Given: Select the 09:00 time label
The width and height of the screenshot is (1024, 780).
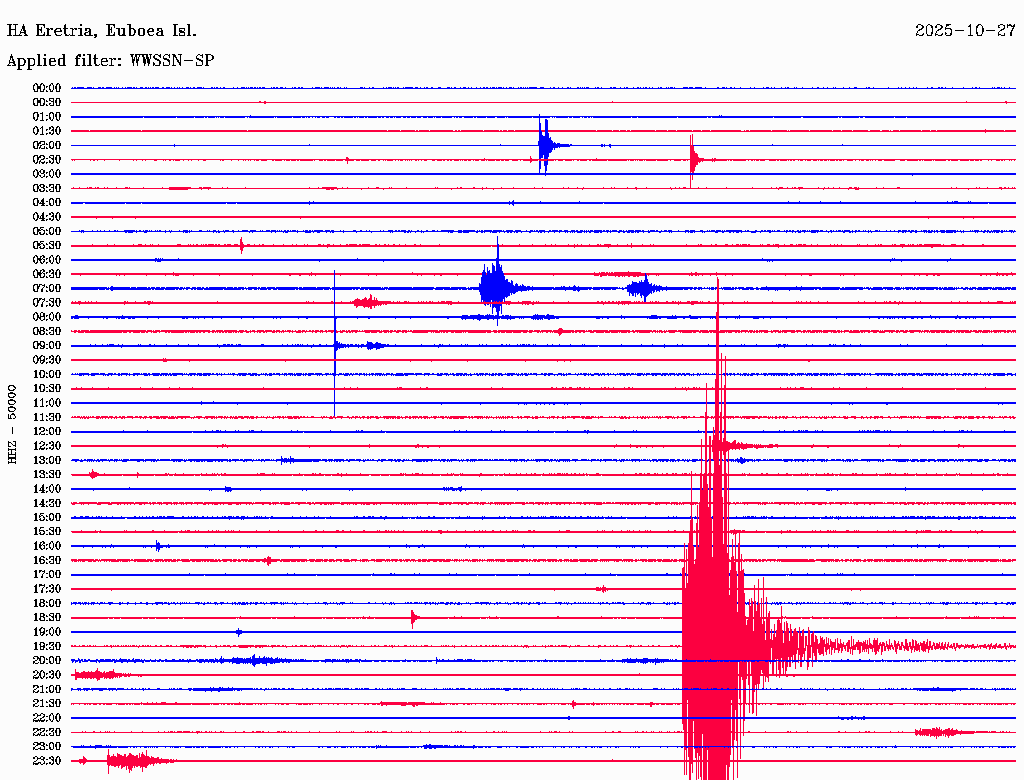Looking at the screenshot, I should [x=47, y=346].
